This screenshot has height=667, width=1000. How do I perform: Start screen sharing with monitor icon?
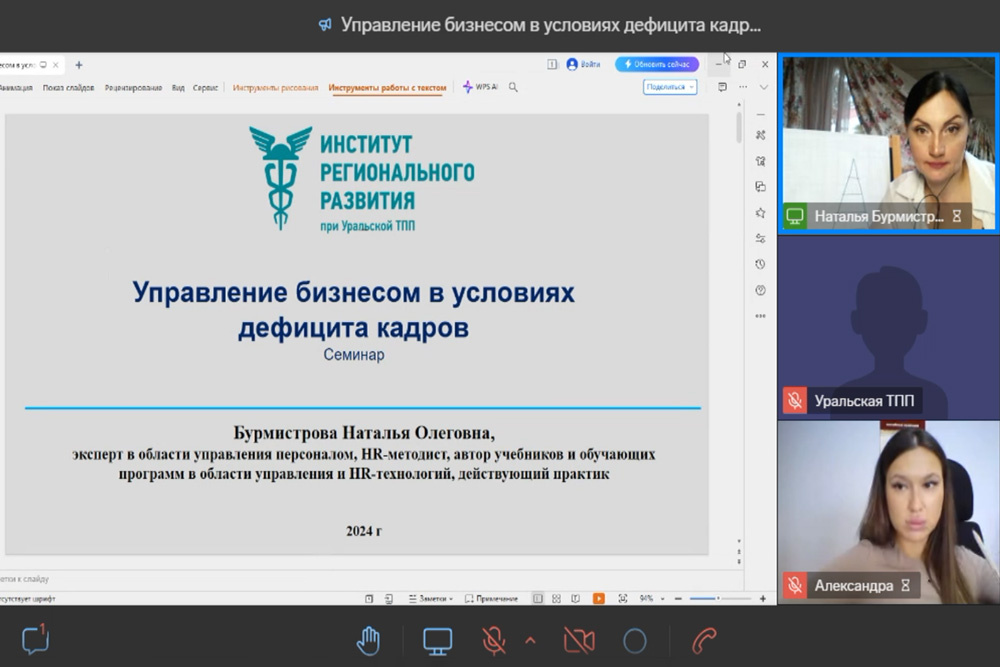(x=438, y=641)
